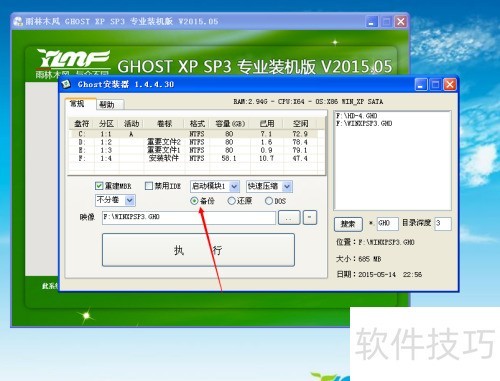
Task: Click the 搜索 button
Action: [348, 224]
